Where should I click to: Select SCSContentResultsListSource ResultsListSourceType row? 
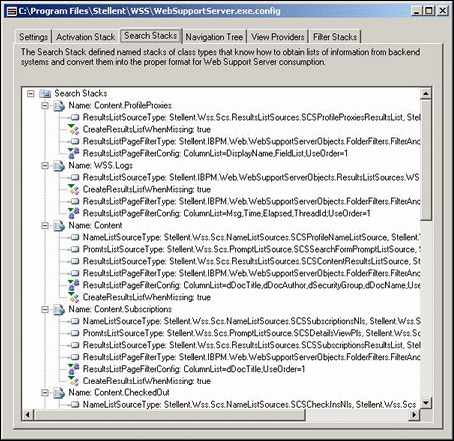[x=251, y=261]
